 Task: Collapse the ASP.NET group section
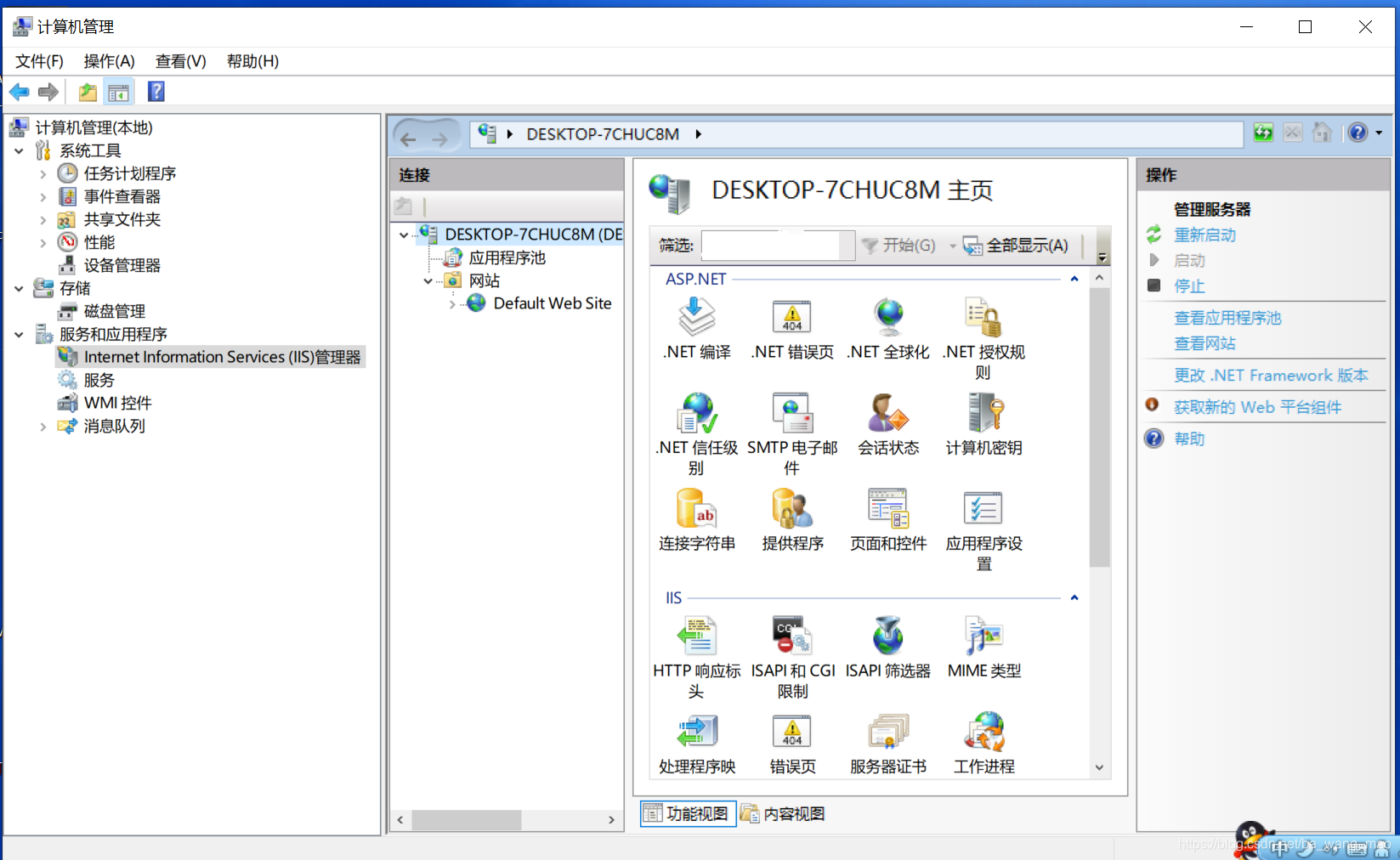click(x=1074, y=279)
